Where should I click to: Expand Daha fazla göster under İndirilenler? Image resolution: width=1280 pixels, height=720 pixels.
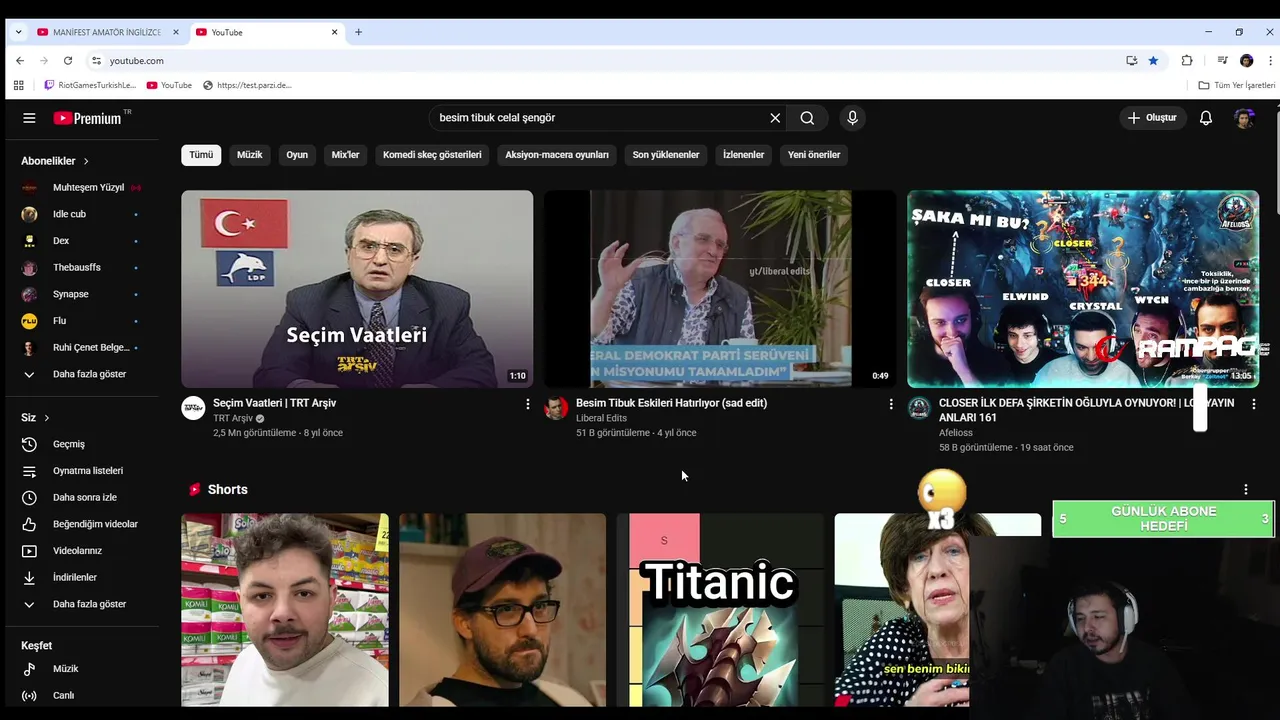click(x=82, y=604)
